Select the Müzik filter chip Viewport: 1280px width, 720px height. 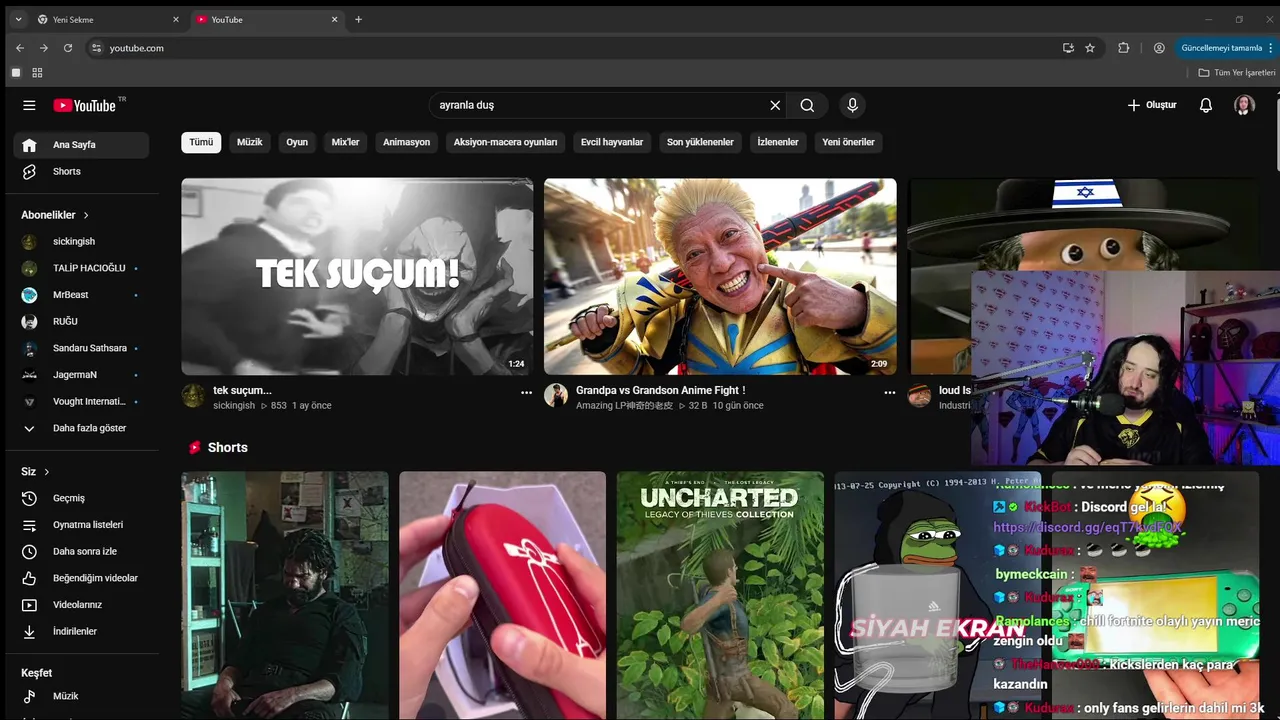tap(249, 142)
